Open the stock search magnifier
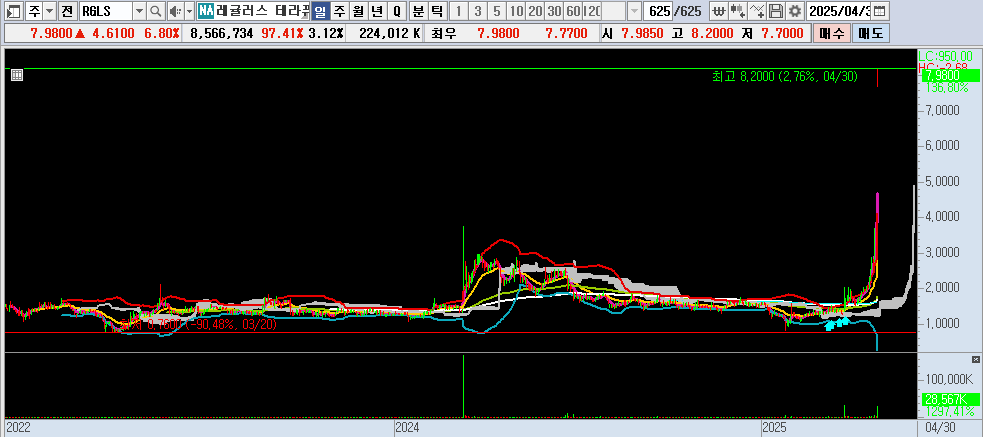The image size is (983, 437). 156,11
